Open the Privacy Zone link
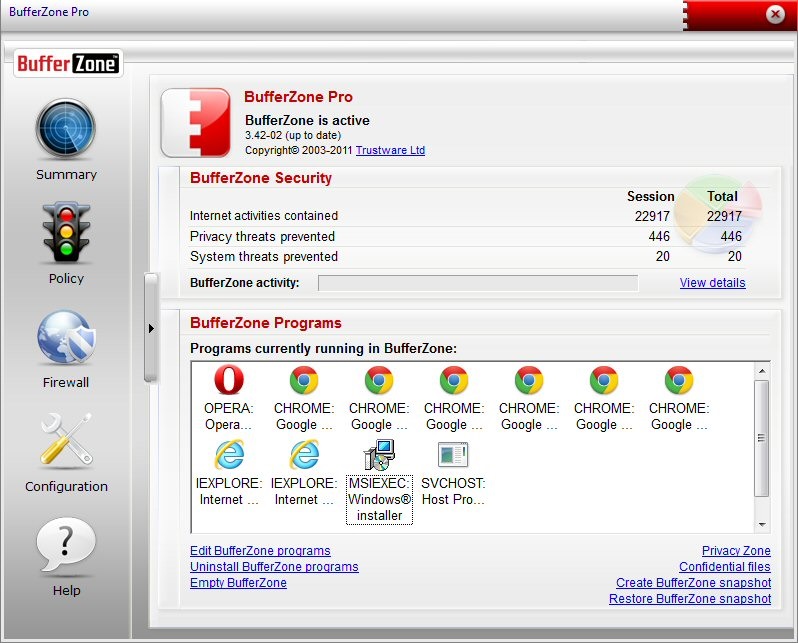 (736, 551)
